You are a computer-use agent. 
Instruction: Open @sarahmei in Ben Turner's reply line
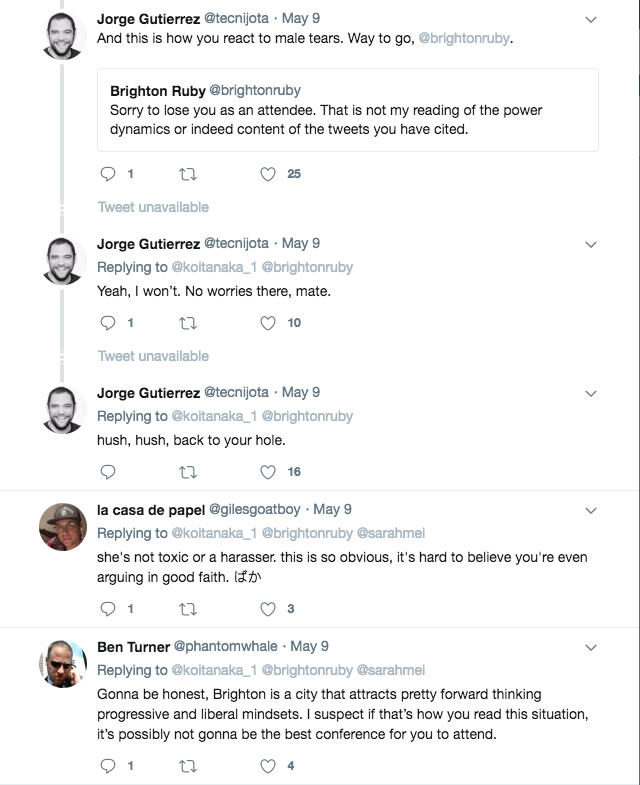391,670
